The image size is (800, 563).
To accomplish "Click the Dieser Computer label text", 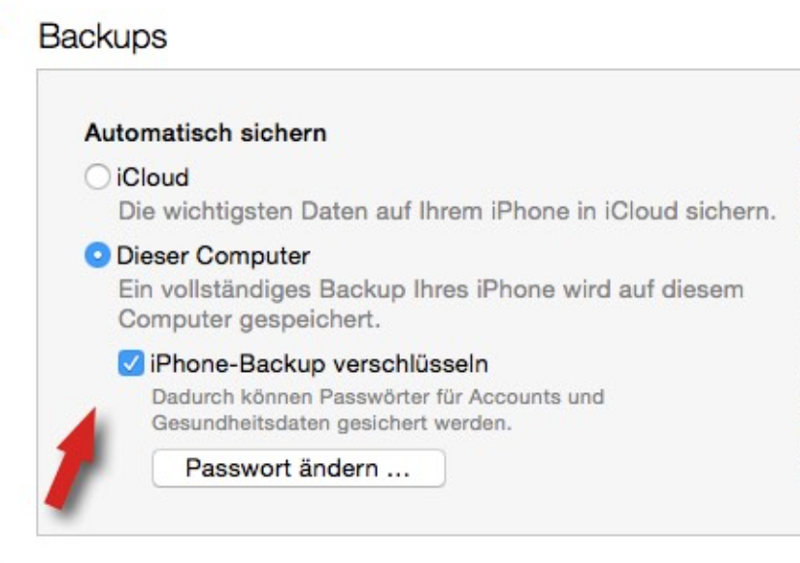I will pos(213,255).
